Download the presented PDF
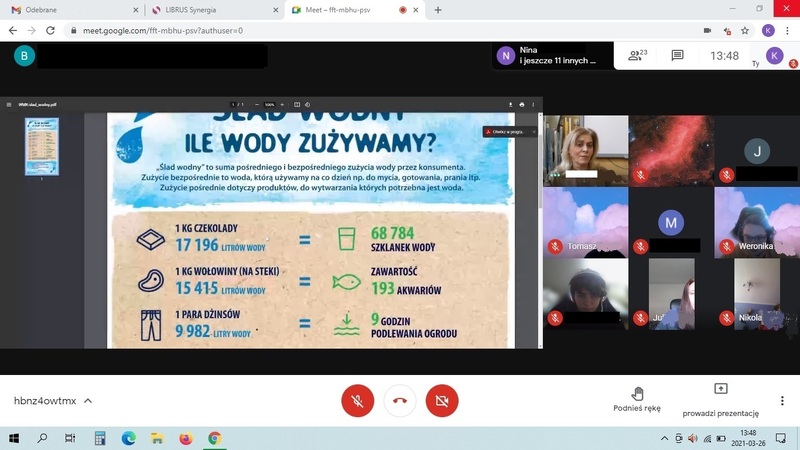Screen dimensions: 800x450 pyautogui.click(x=510, y=104)
